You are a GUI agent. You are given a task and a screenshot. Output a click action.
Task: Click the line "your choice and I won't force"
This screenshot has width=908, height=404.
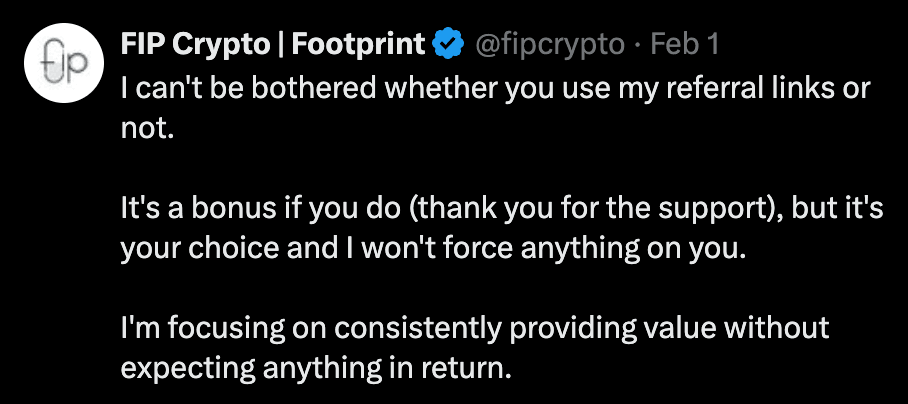pyautogui.click(x=430, y=249)
